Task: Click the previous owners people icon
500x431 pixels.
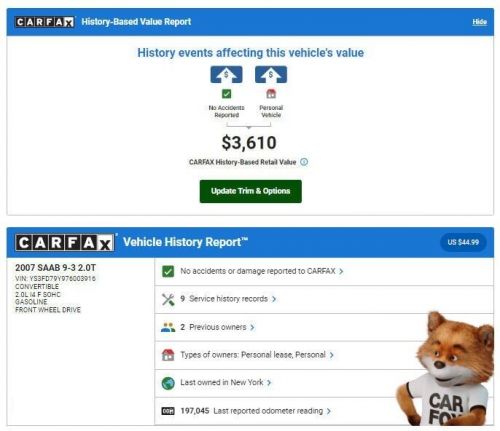Action: click(x=168, y=327)
